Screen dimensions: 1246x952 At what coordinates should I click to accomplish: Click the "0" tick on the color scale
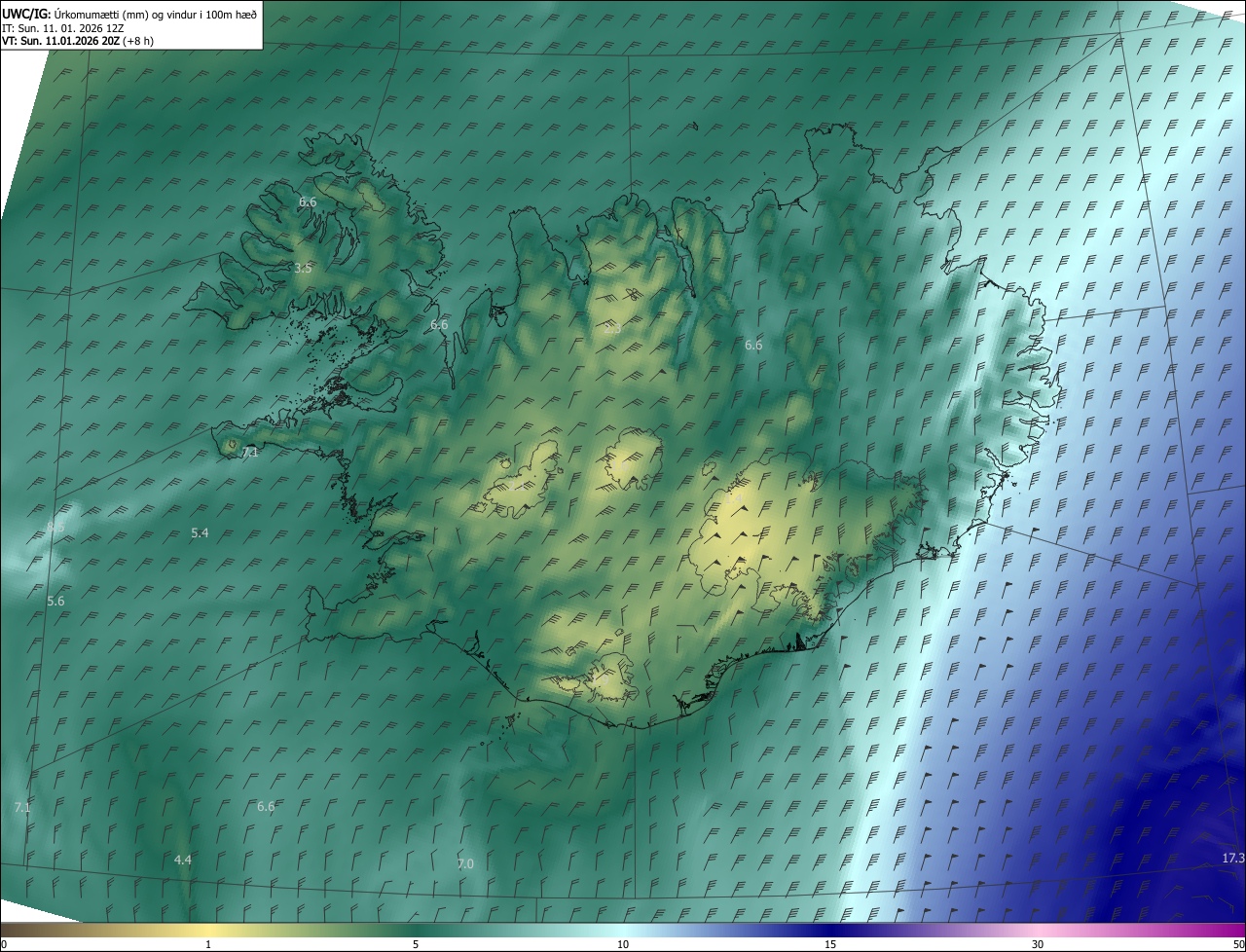[4, 944]
